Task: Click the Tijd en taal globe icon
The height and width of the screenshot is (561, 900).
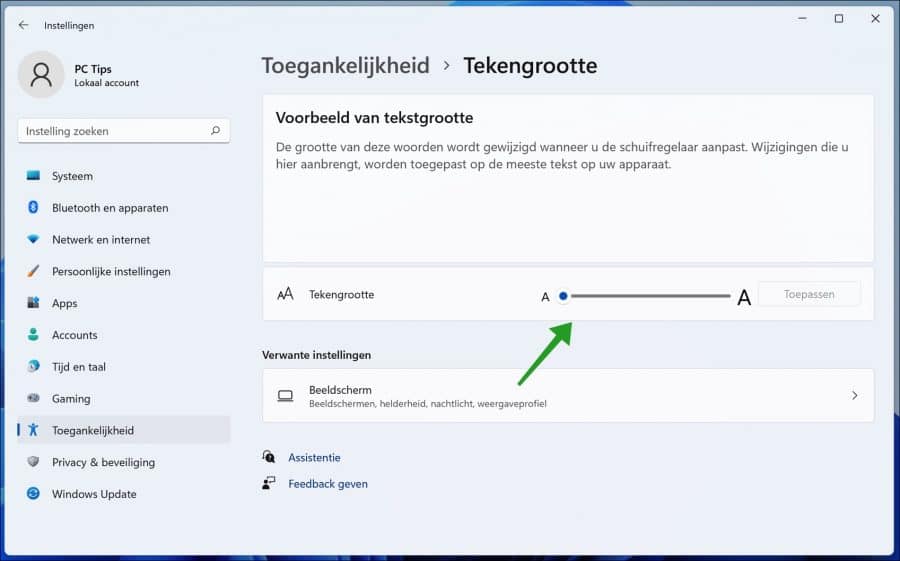Action: [33, 366]
